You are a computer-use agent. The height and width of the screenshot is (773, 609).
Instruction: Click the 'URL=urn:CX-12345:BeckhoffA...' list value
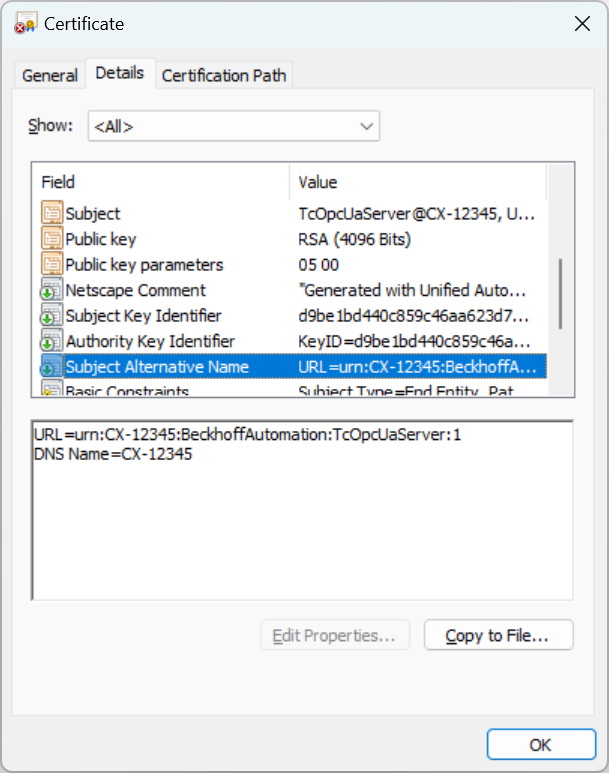(417, 367)
